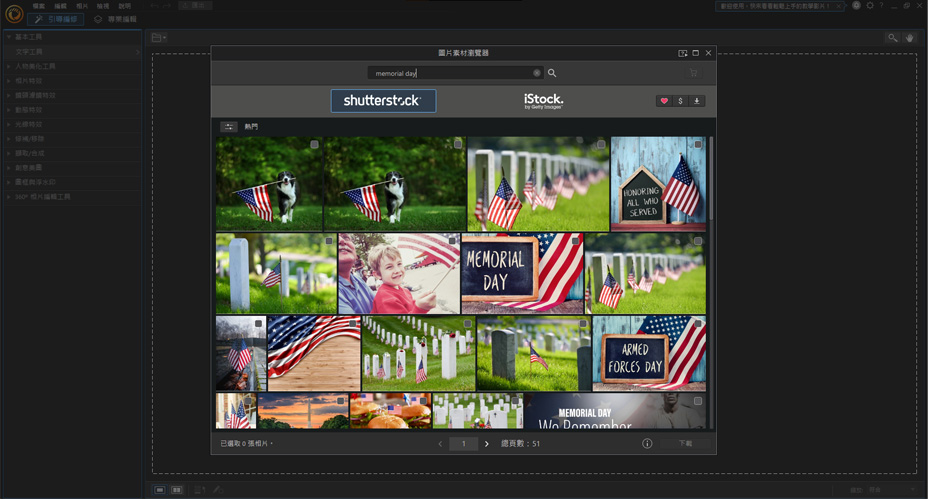Open the text tool submenu arrow in left panel
Viewport: 928px width, 499px height.
pos(137,51)
